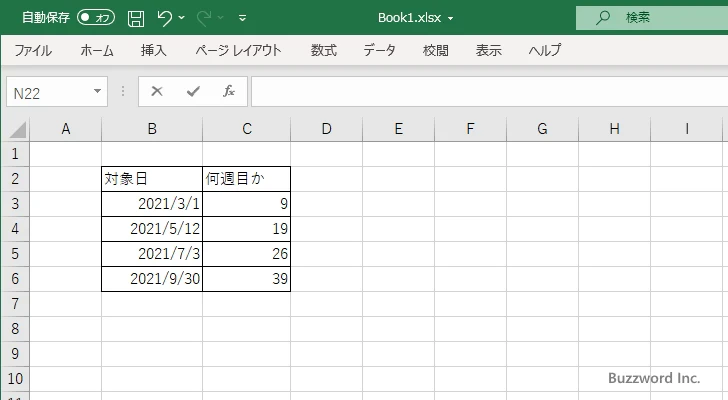Click into the 検索 search box
The image size is (728, 400).
[x=652, y=18]
